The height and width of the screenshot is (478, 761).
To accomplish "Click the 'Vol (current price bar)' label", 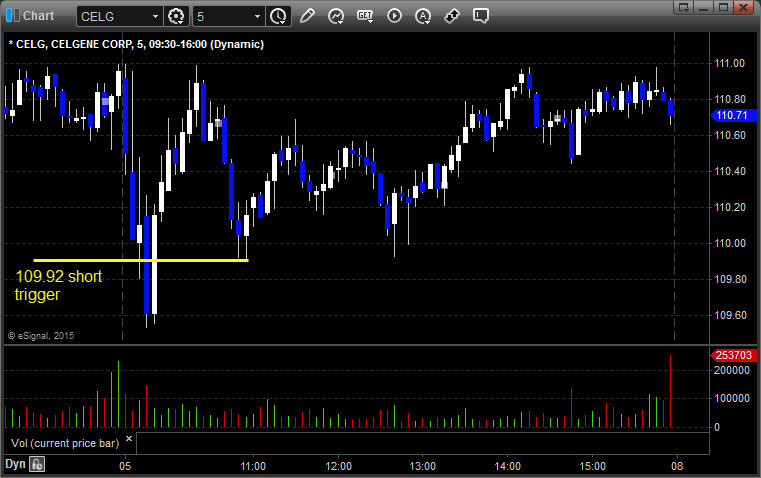I will pos(65,443).
